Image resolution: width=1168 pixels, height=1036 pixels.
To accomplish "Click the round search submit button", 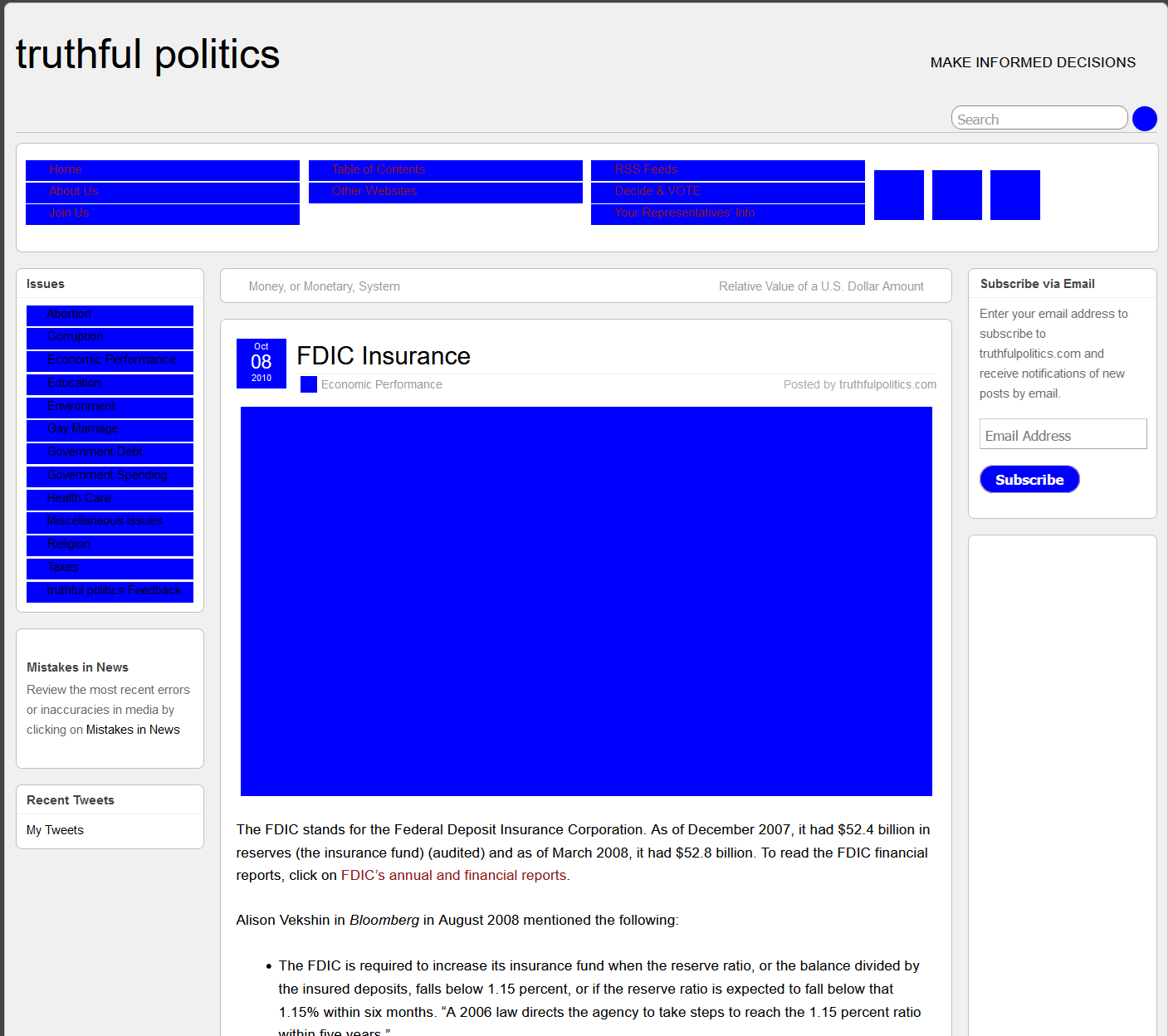I will (1144, 119).
